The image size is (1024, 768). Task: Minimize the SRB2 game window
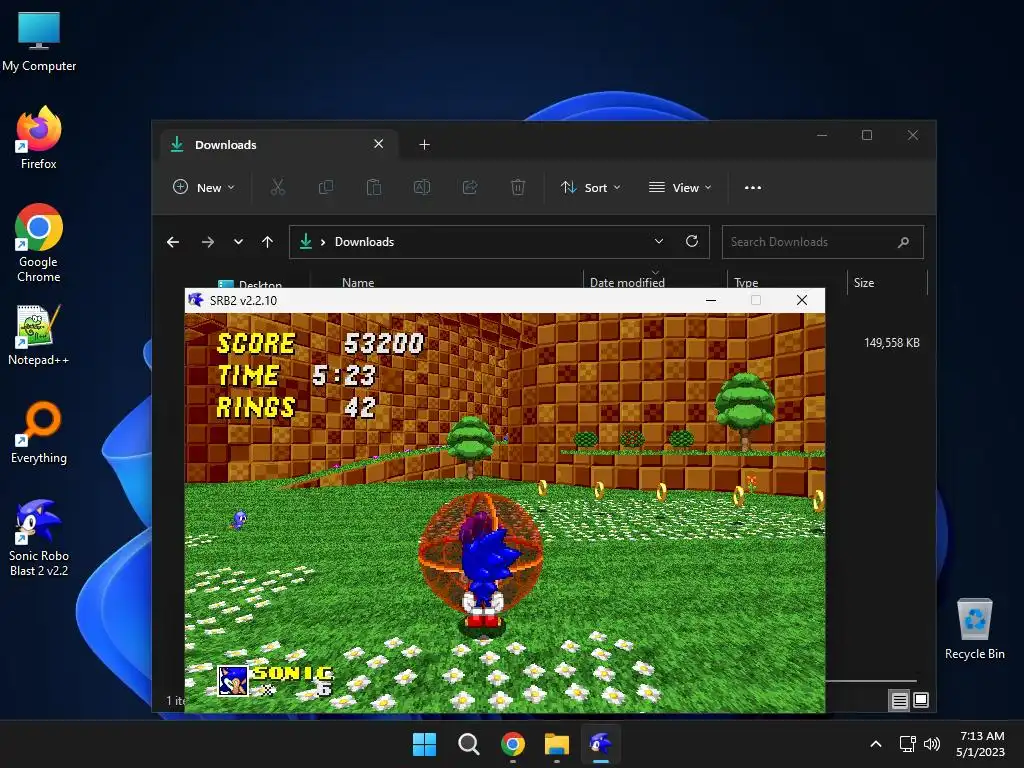(711, 300)
